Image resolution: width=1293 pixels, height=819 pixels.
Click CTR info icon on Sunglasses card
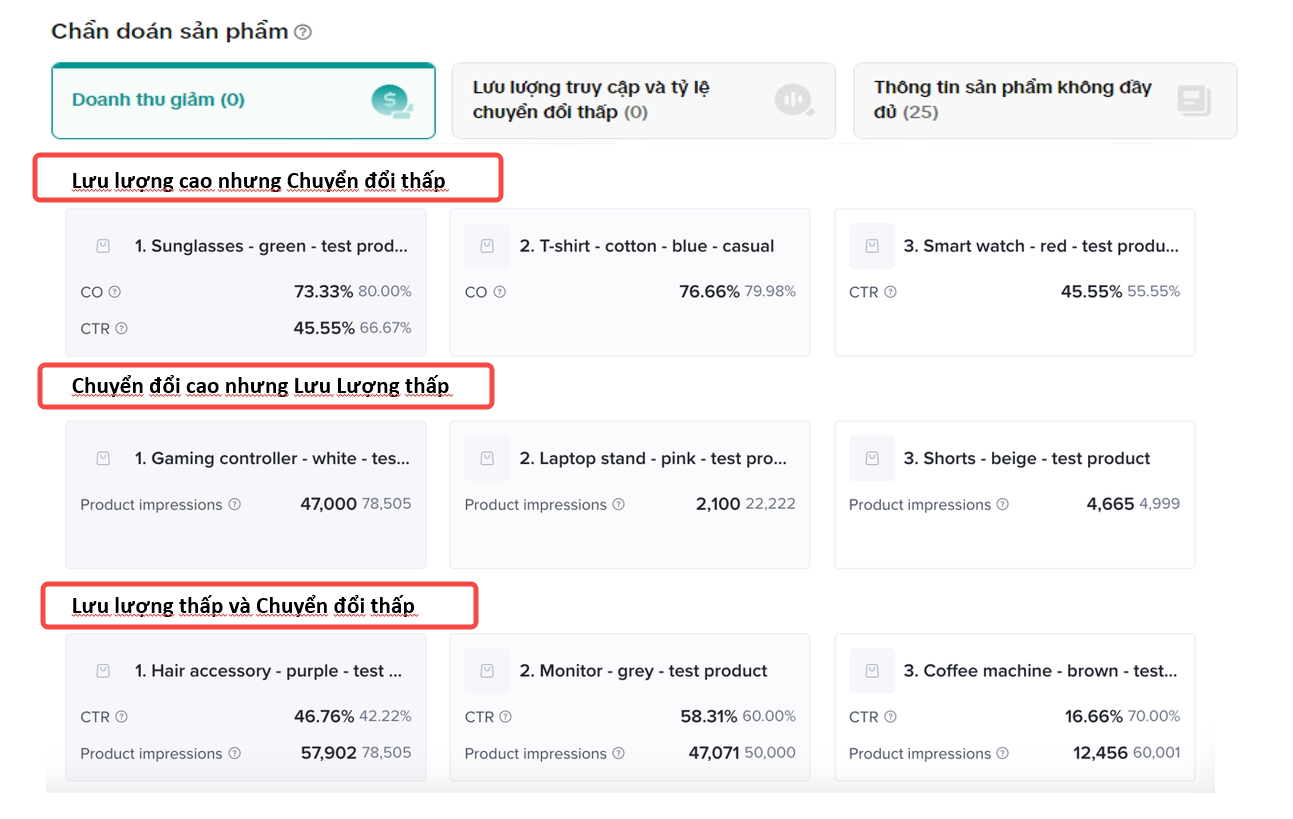click(121, 328)
